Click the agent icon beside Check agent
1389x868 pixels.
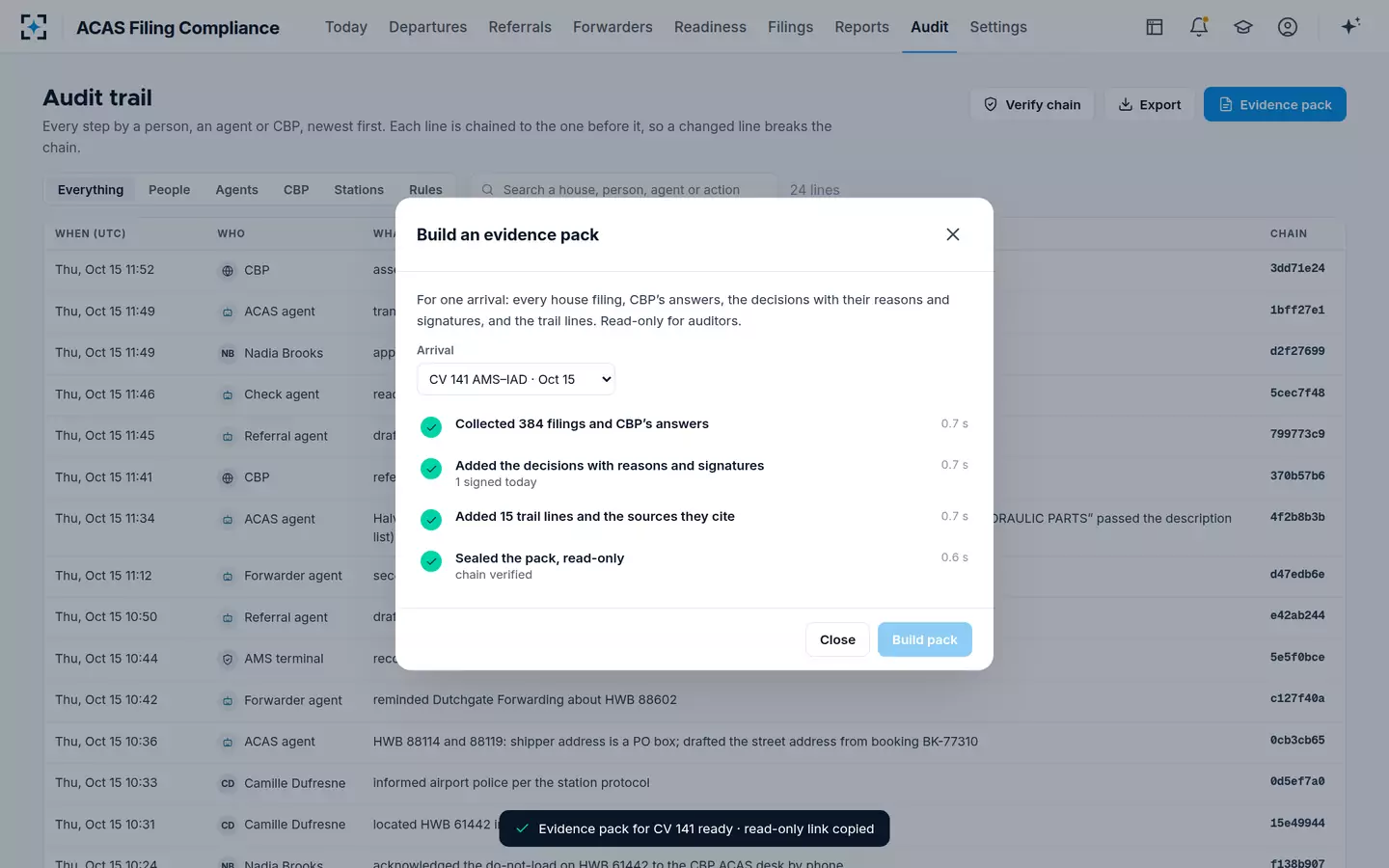pyautogui.click(x=228, y=395)
